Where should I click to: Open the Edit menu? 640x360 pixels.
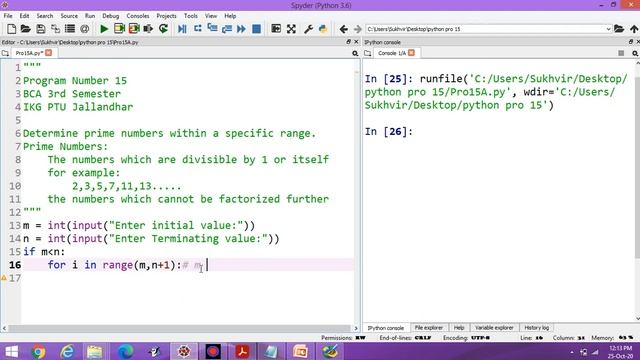24,16
